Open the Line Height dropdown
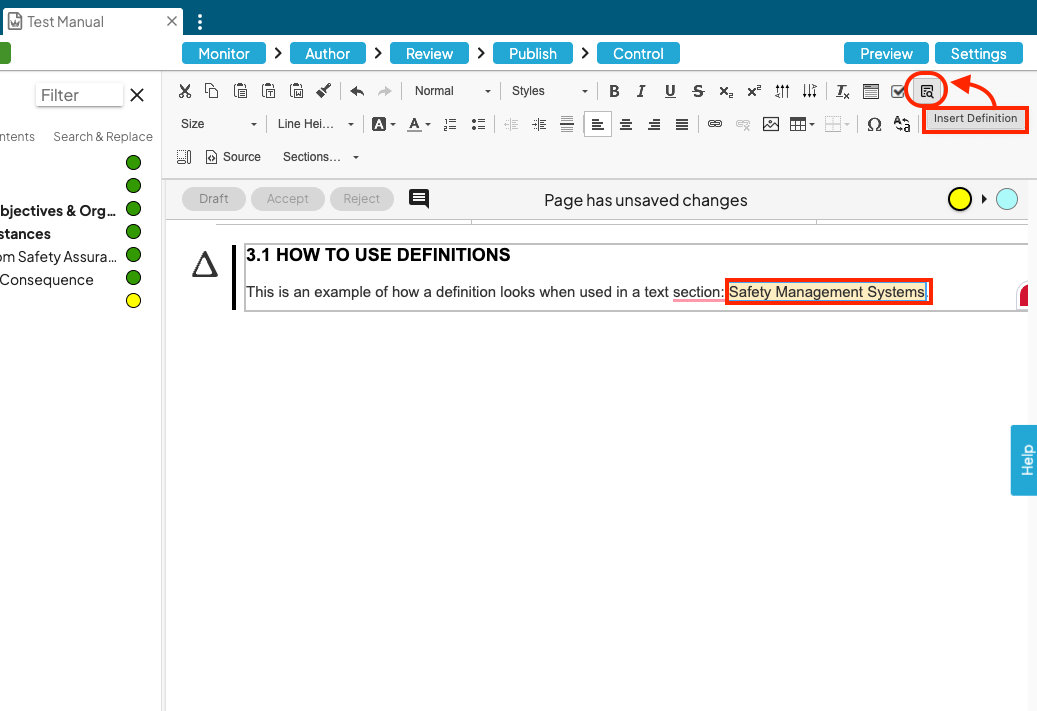This screenshot has width=1037, height=711. click(315, 124)
